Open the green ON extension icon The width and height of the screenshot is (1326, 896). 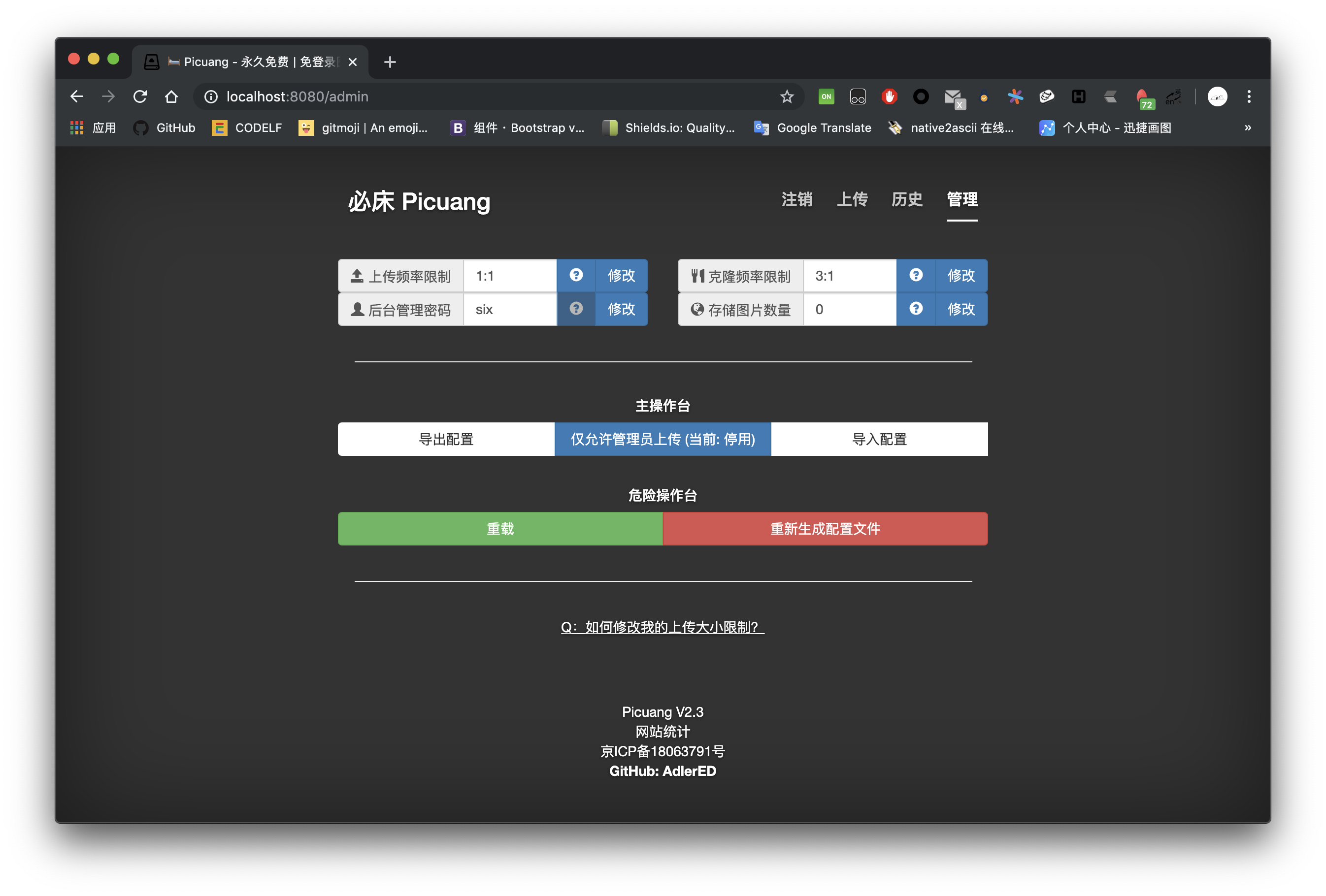click(826, 96)
